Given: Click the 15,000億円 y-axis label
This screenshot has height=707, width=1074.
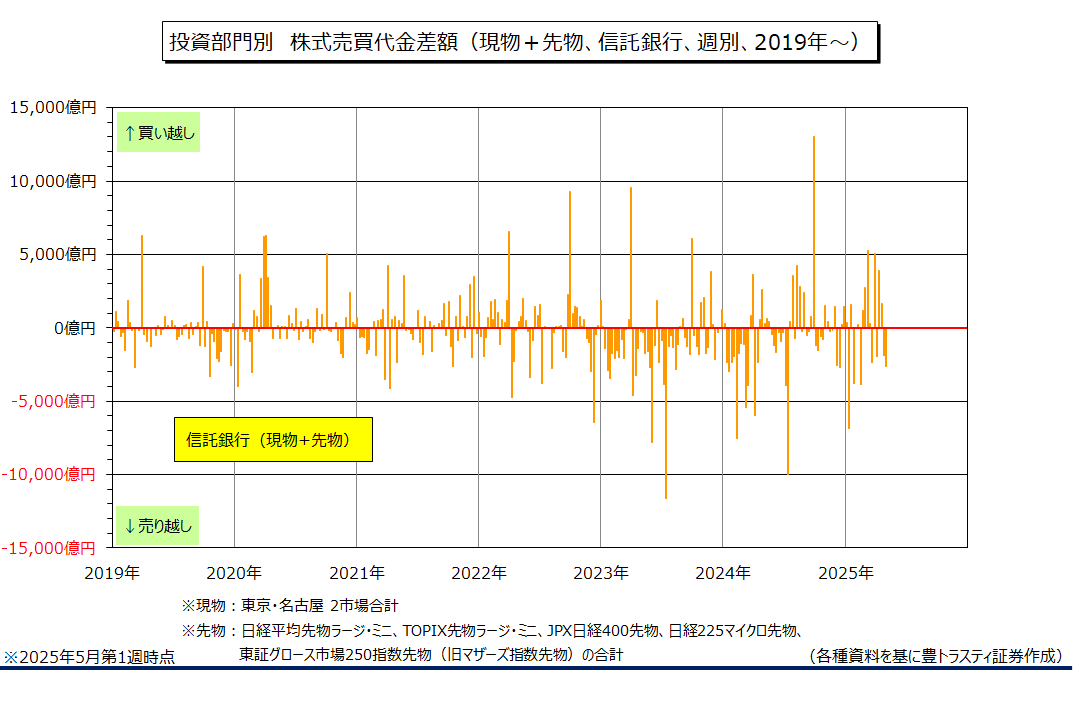Looking at the screenshot, I should (52, 108).
